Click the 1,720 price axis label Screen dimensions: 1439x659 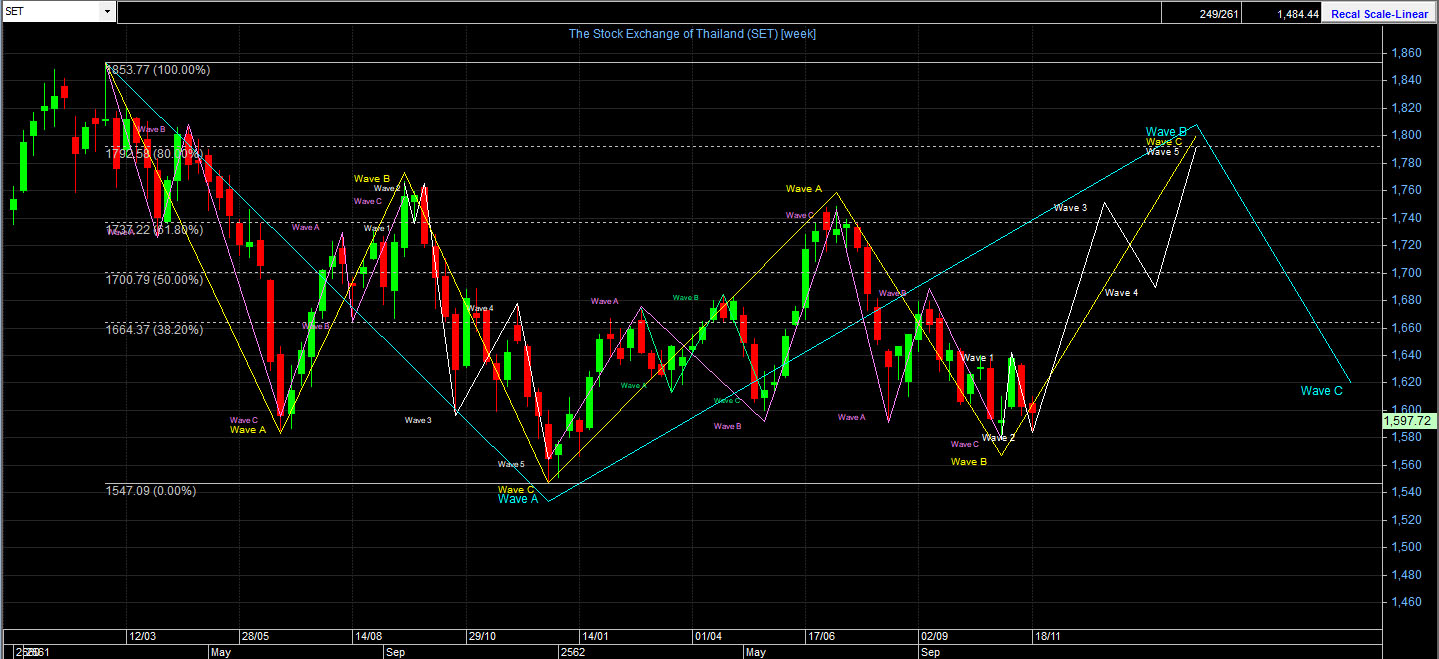(1404, 245)
